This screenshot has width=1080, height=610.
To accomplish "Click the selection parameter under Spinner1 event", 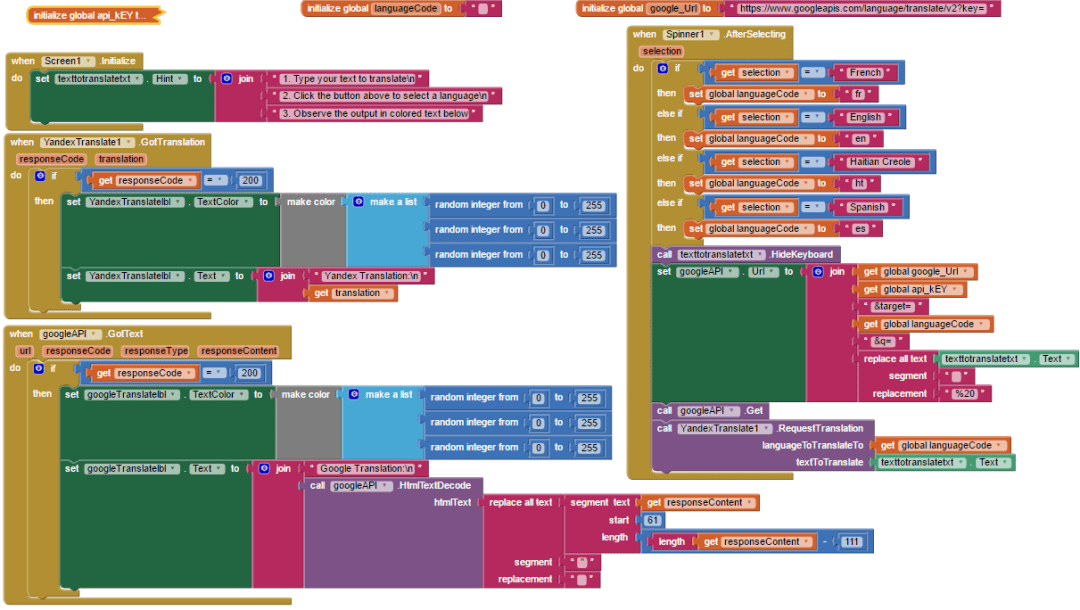I will [661, 51].
